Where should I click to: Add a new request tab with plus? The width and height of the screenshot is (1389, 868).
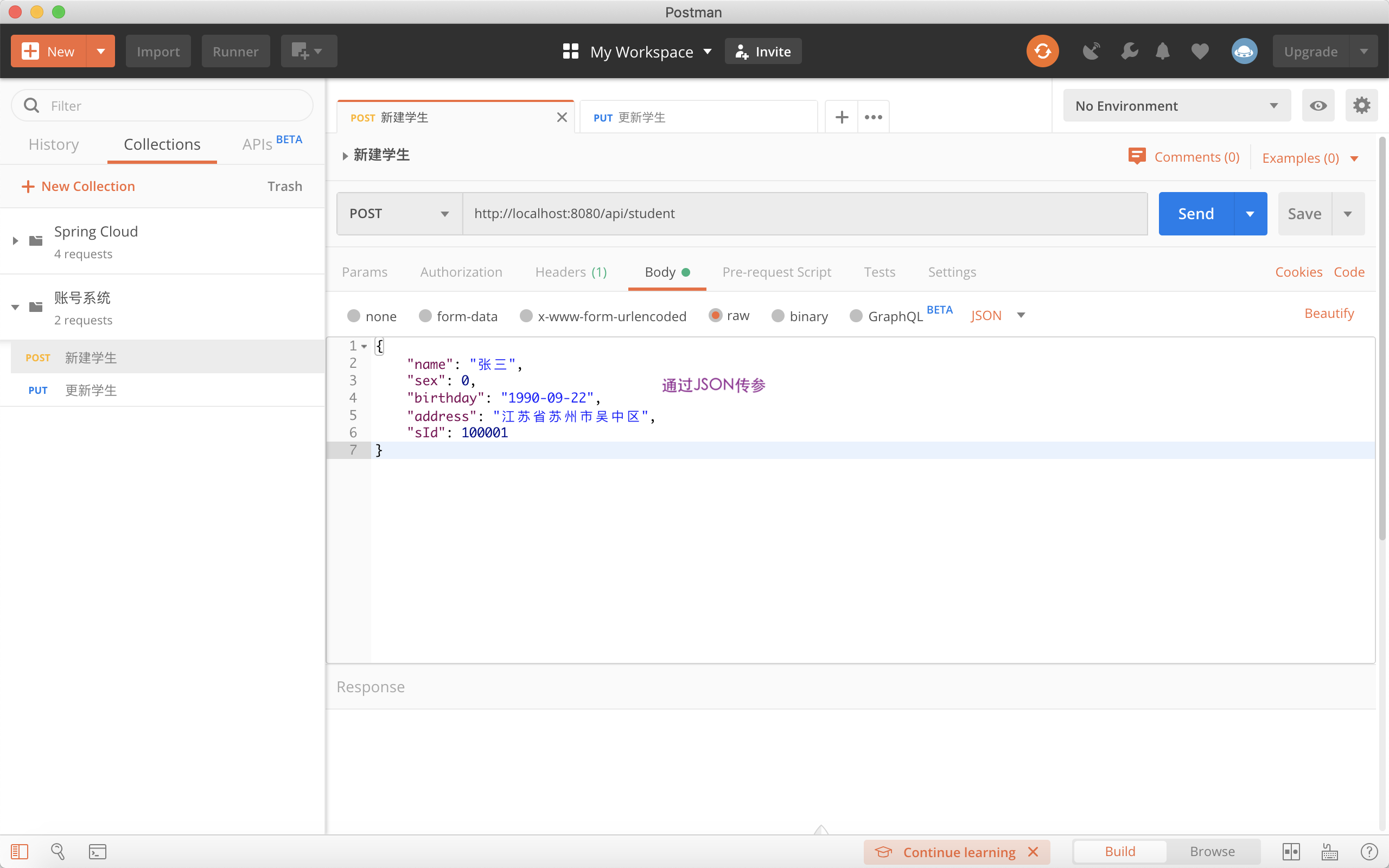click(x=842, y=117)
